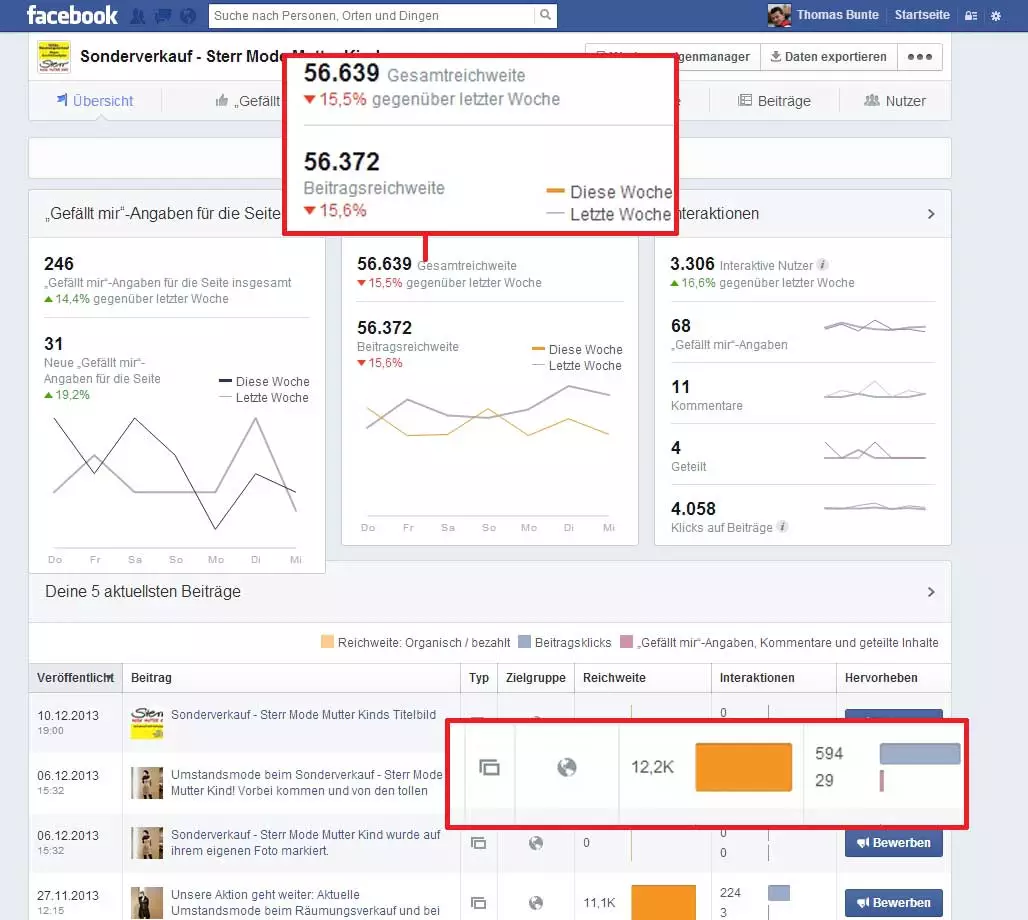Open privacy shortcuts icon
Screen dimensions: 1028x920
971,16
